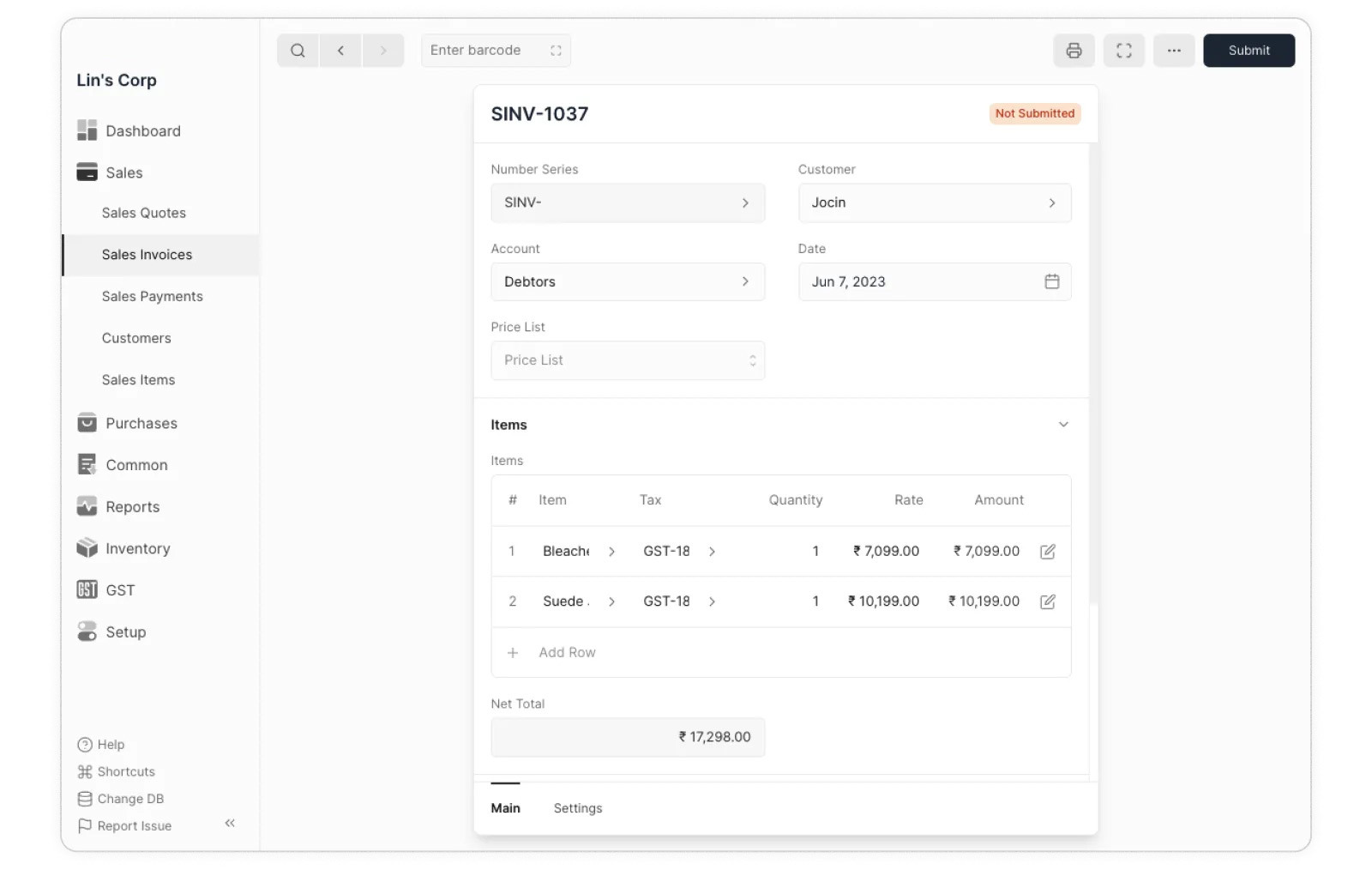Click row 1 amount ₹ 7,099.00
This screenshot has width=1372, height=870.
point(986,552)
